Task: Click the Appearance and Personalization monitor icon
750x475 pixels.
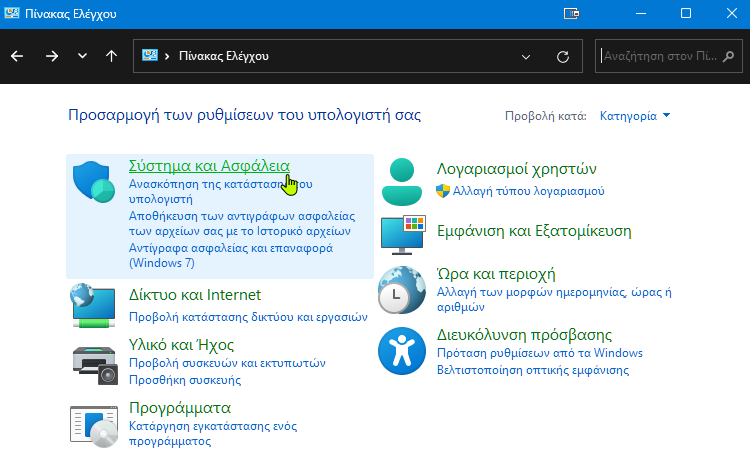Action: point(403,235)
